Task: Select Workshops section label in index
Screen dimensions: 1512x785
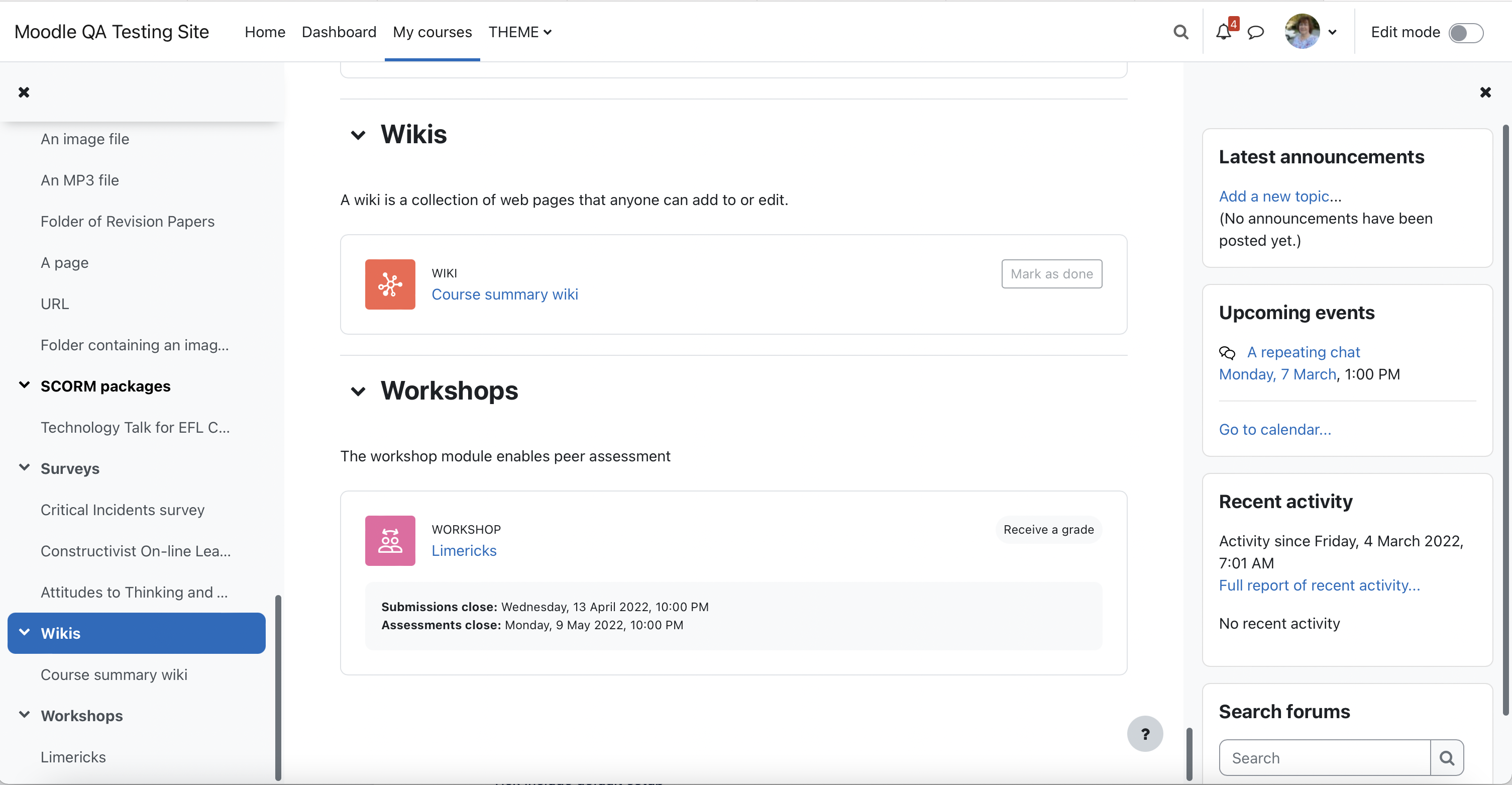Action: 81,716
